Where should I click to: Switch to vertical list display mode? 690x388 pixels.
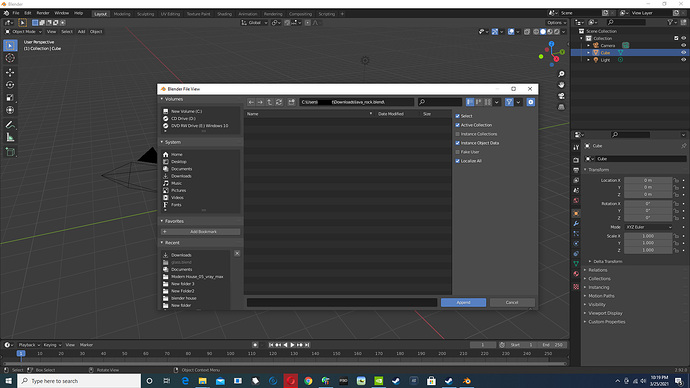470,102
